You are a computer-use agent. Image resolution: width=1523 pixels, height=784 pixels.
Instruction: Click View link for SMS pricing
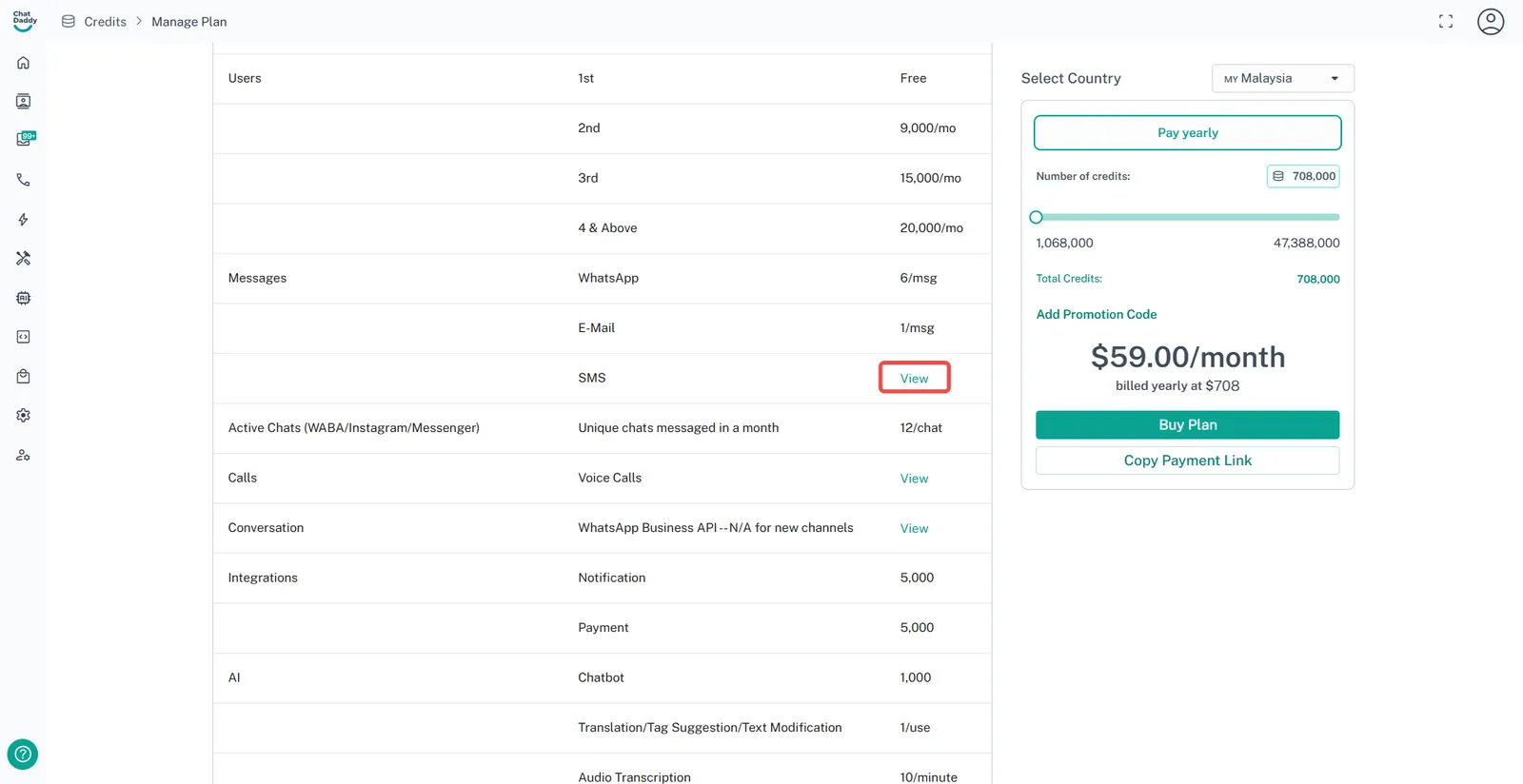914,379
